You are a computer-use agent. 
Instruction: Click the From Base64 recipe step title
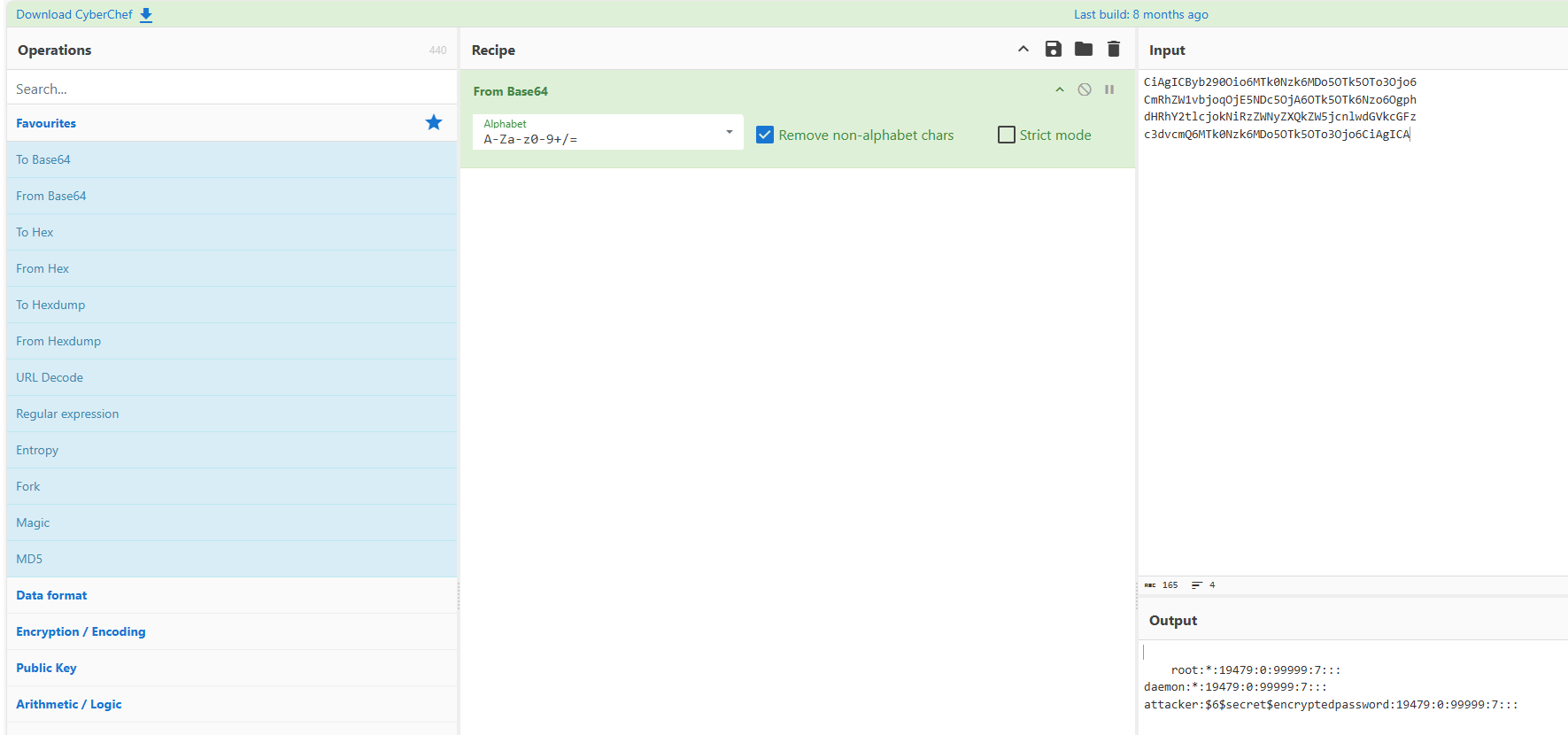[510, 91]
